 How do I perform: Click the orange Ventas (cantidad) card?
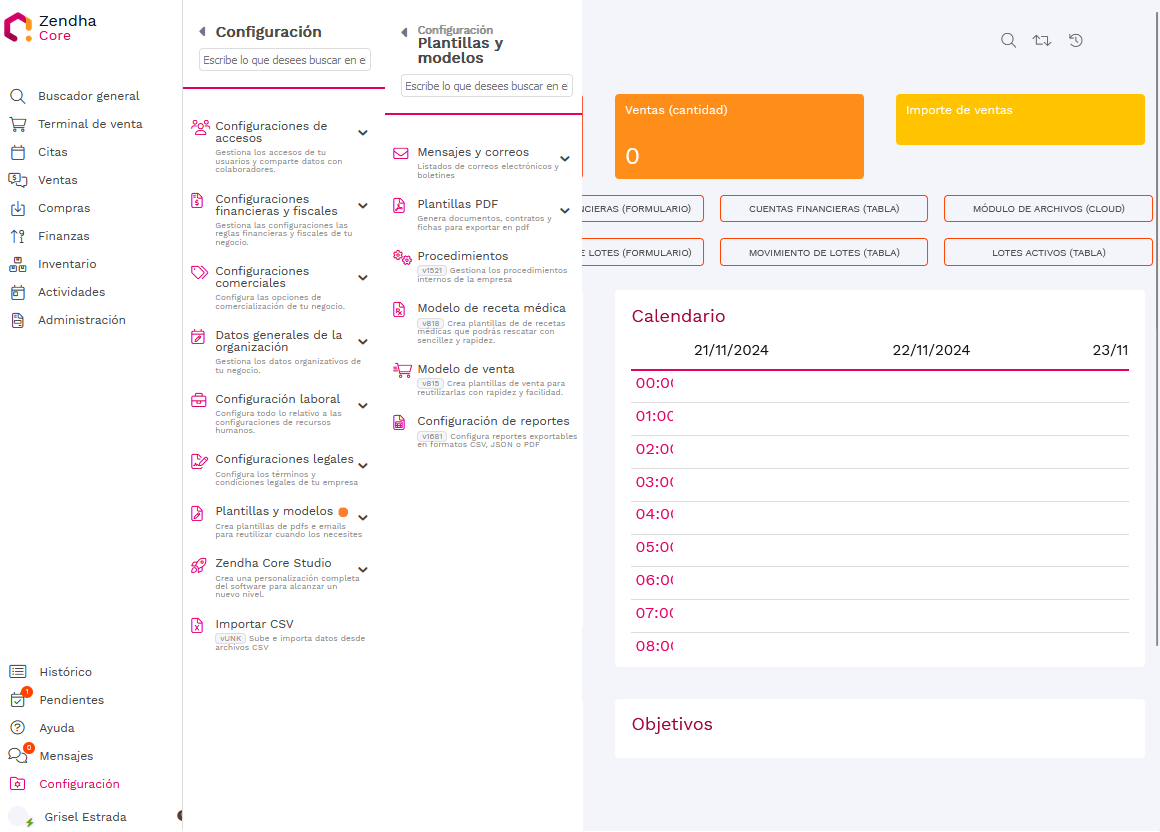point(738,136)
